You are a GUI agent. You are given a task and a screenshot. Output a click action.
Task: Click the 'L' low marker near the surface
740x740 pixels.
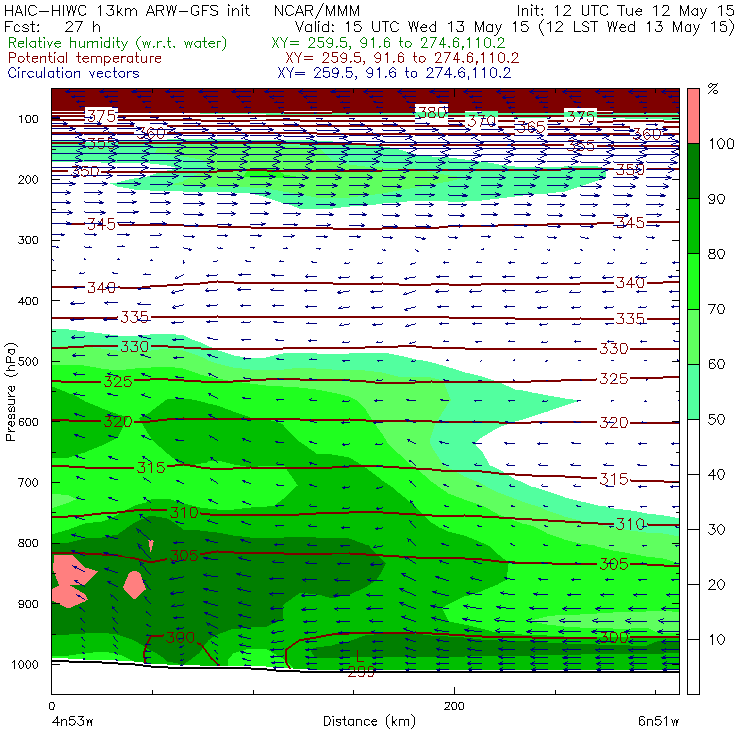coord(359,656)
